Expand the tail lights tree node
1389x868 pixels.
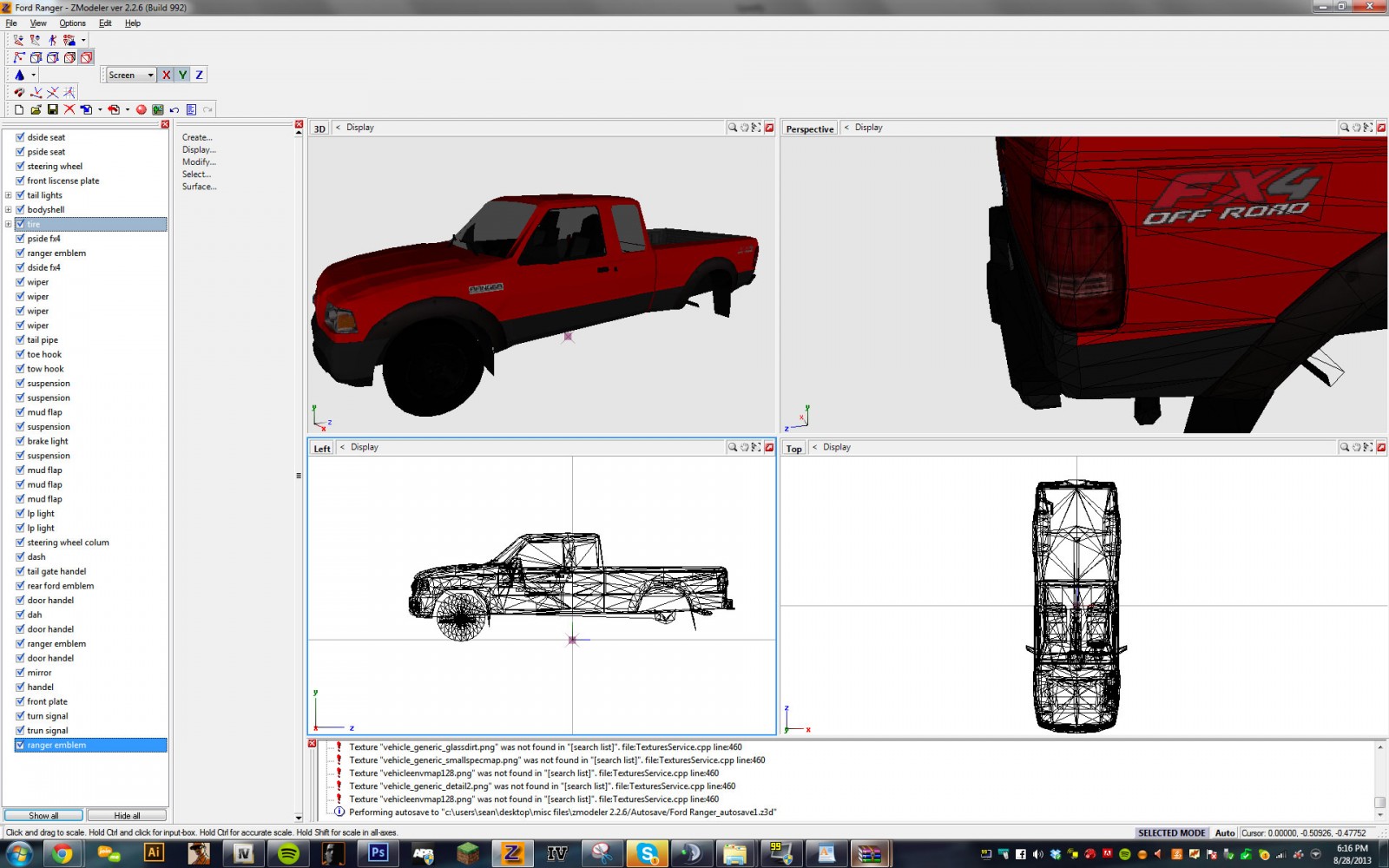click(9, 195)
